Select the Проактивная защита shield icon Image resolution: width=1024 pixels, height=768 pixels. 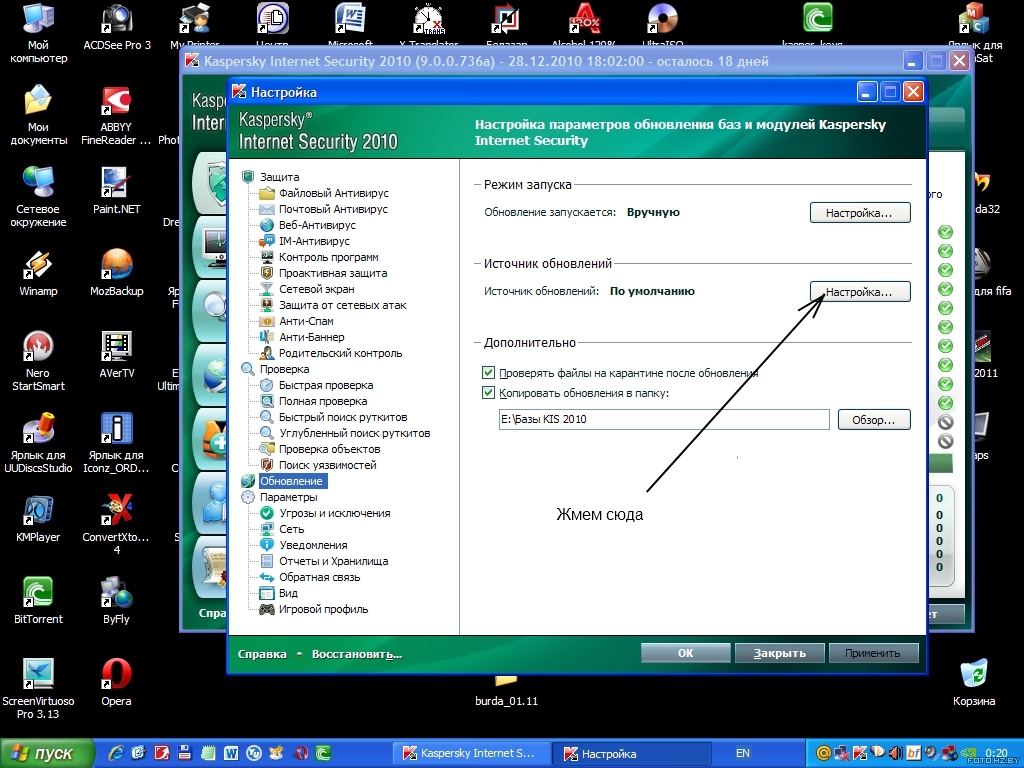point(266,273)
